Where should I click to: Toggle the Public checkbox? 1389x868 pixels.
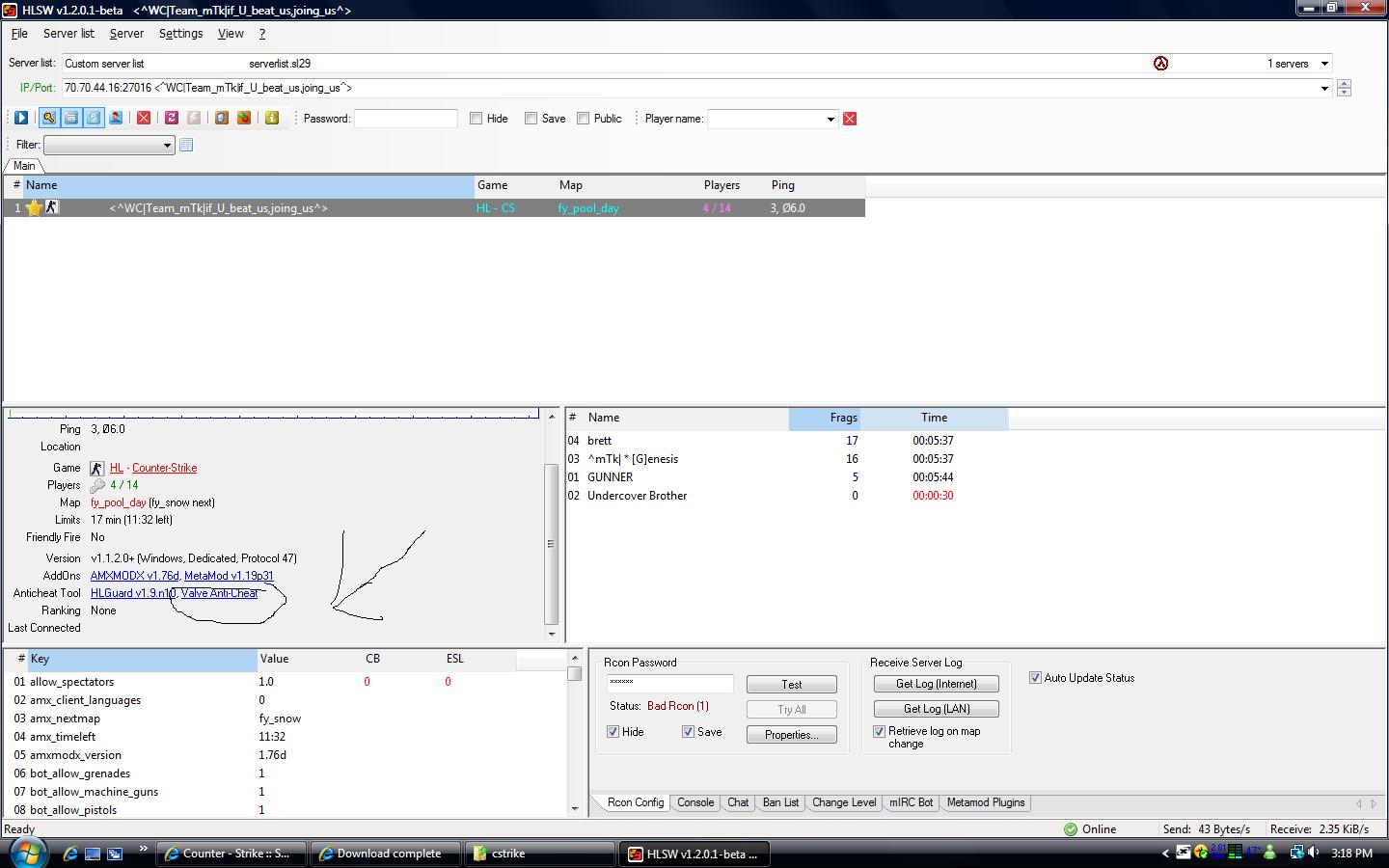point(583,119)
